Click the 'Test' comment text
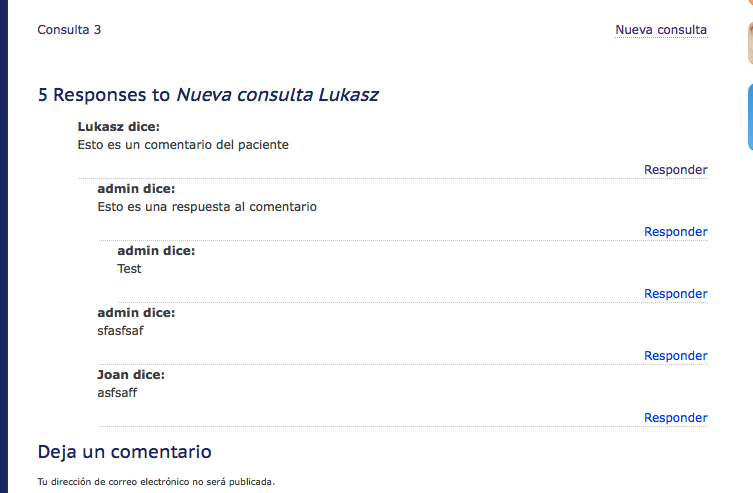 pyautogui.click(x=129, y=268)
